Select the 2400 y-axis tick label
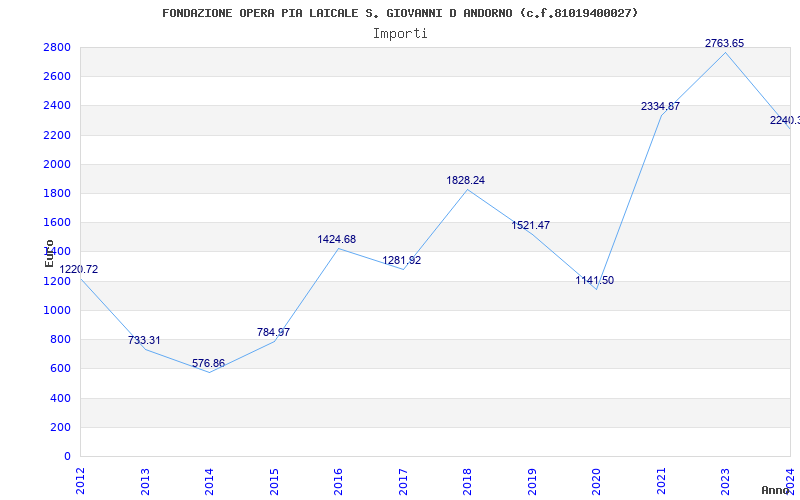Viewport: 800px width, 500px height. click(57, 106)
